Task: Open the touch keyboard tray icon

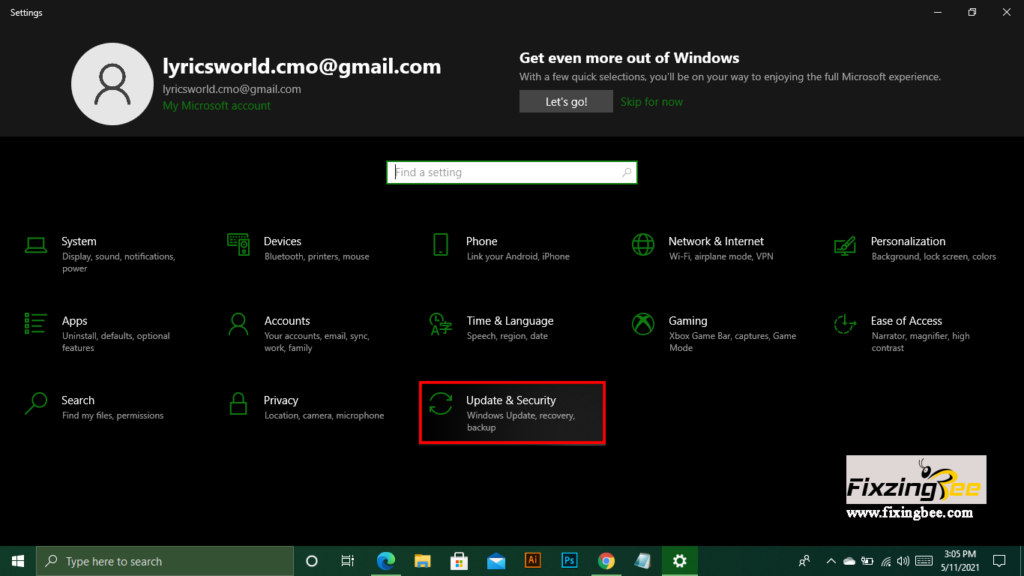Action: 923,561
